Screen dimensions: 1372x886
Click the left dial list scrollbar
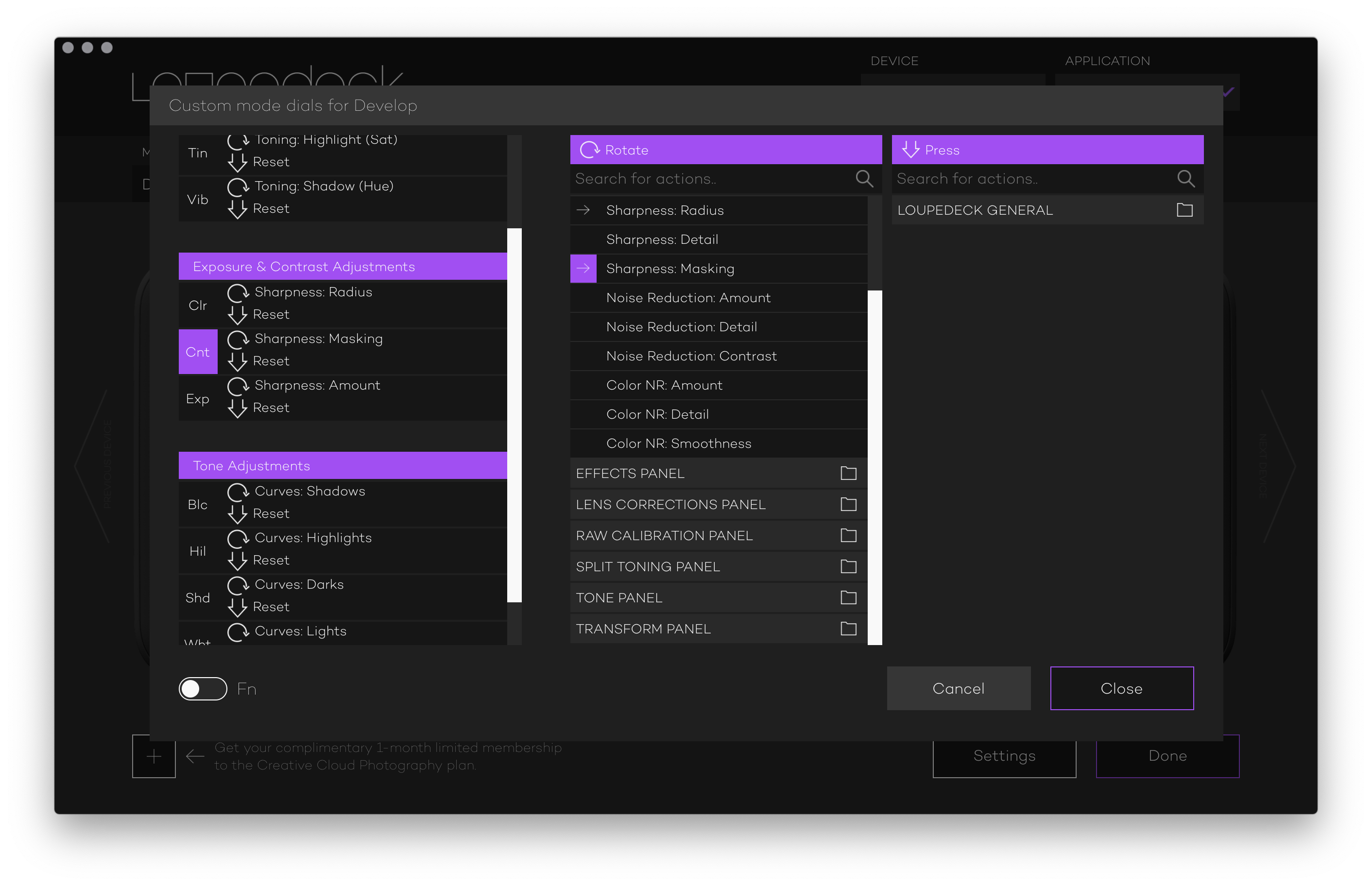(x=514, y=414)
